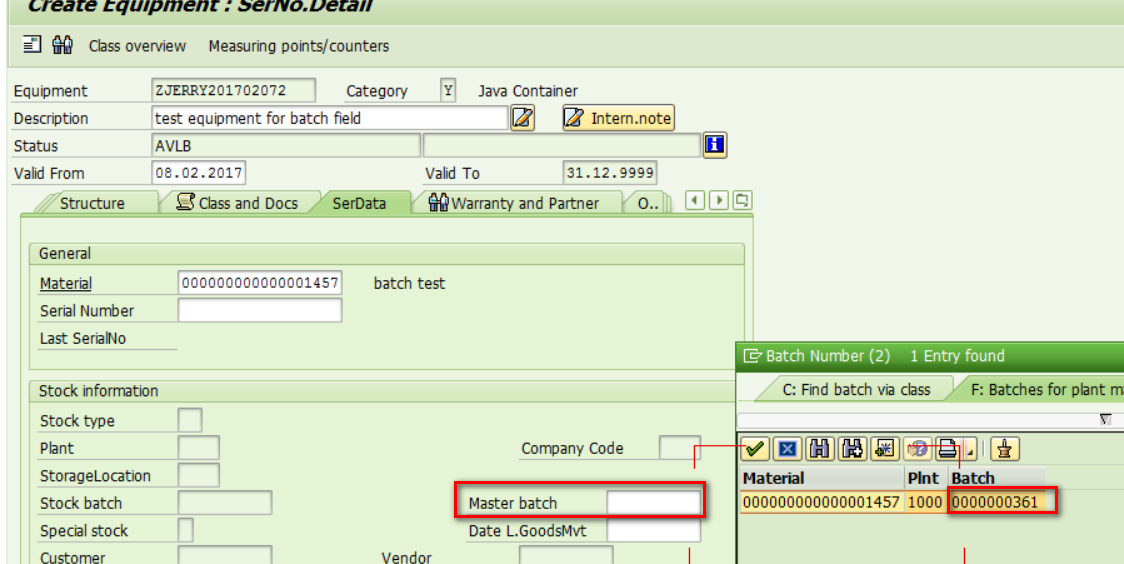Click the Company Code field

point(680,447)
